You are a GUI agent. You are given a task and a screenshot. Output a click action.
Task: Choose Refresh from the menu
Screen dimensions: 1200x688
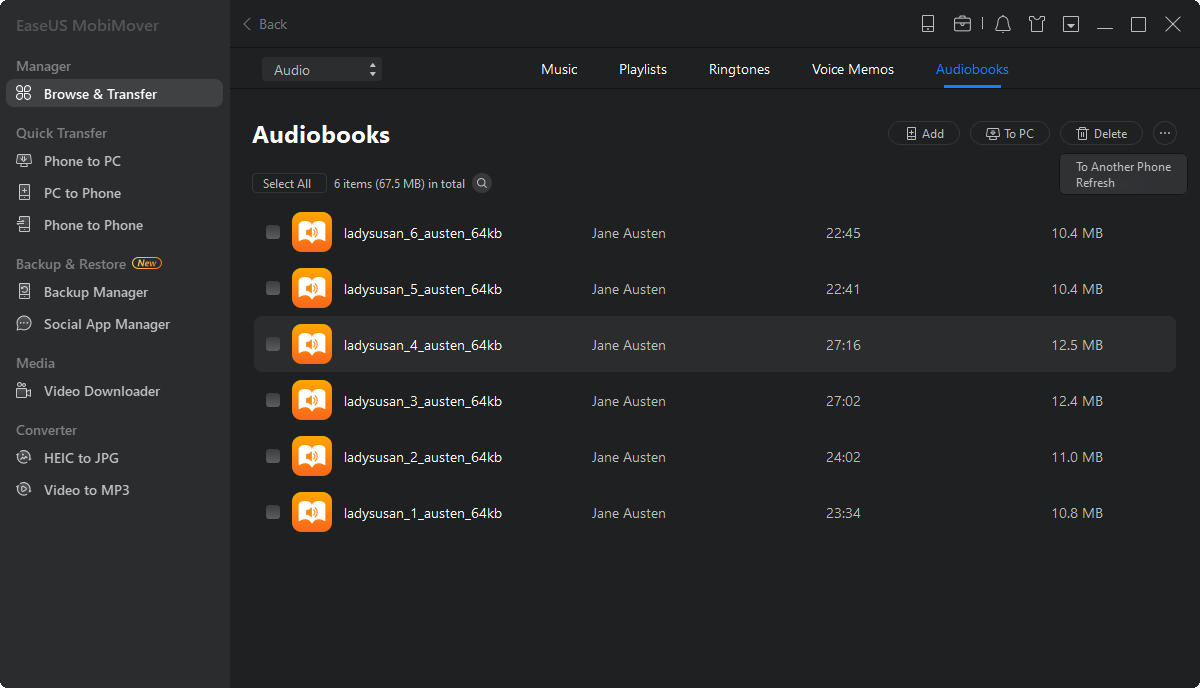click(1095, 183)
